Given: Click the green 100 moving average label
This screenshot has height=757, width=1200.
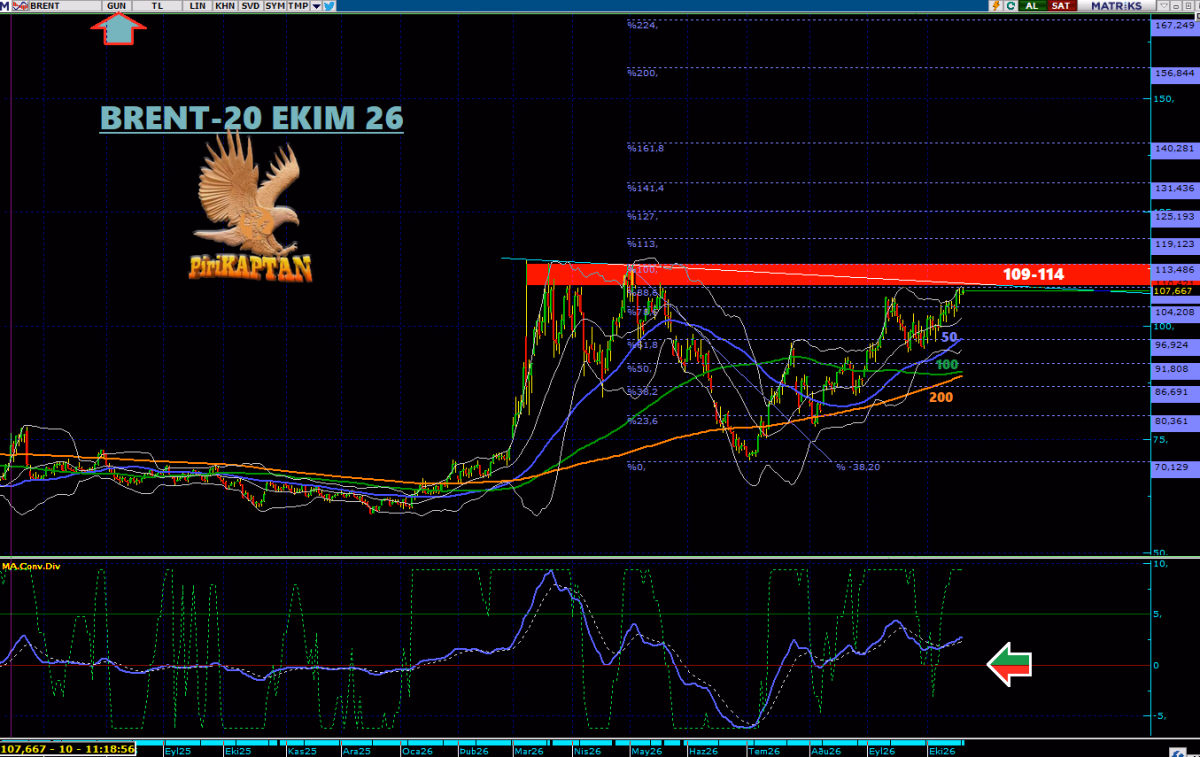Looking at the screenshot, I should (947, 365).
